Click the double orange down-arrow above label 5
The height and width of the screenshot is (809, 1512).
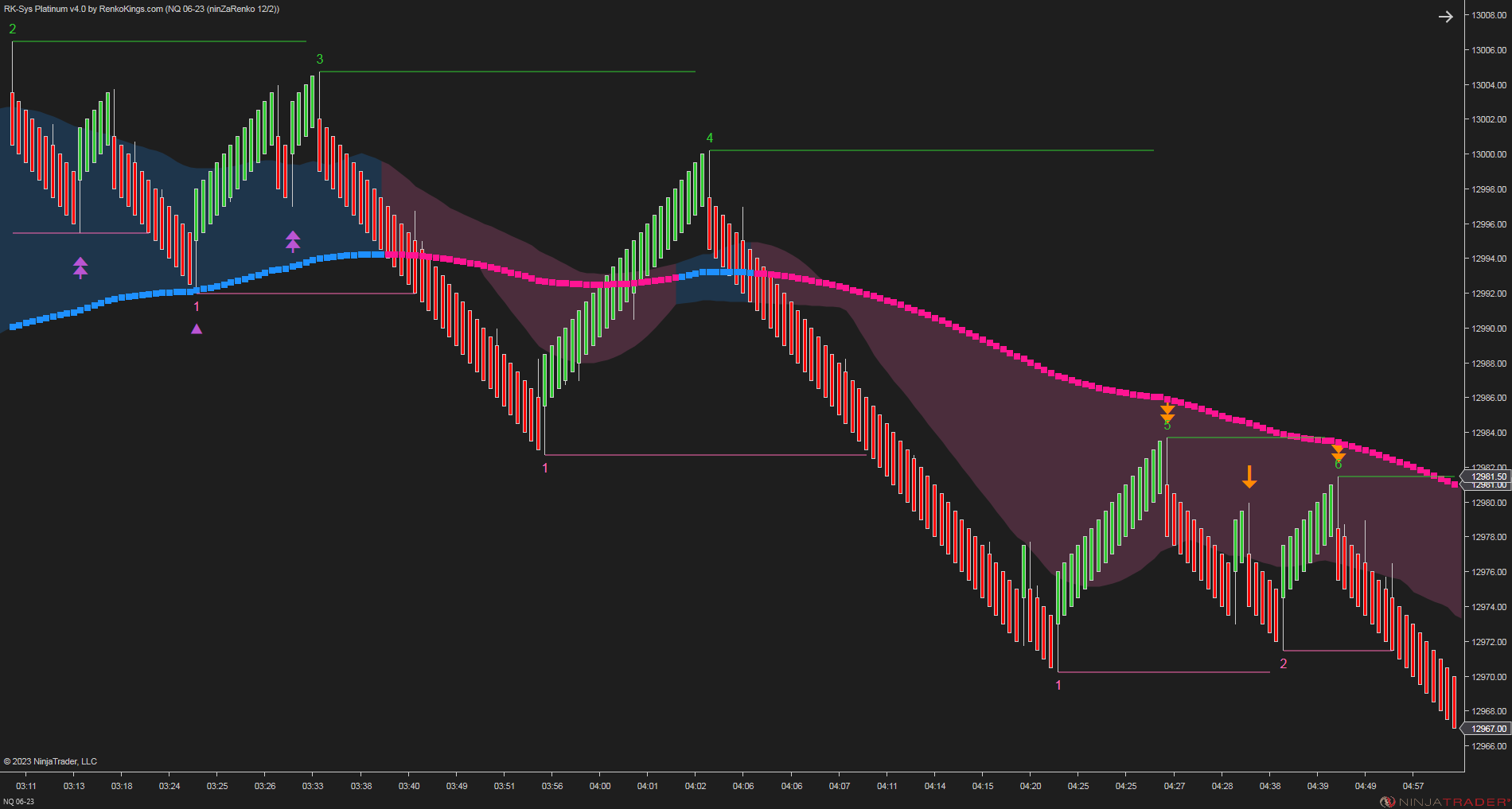coord(1167,412)
